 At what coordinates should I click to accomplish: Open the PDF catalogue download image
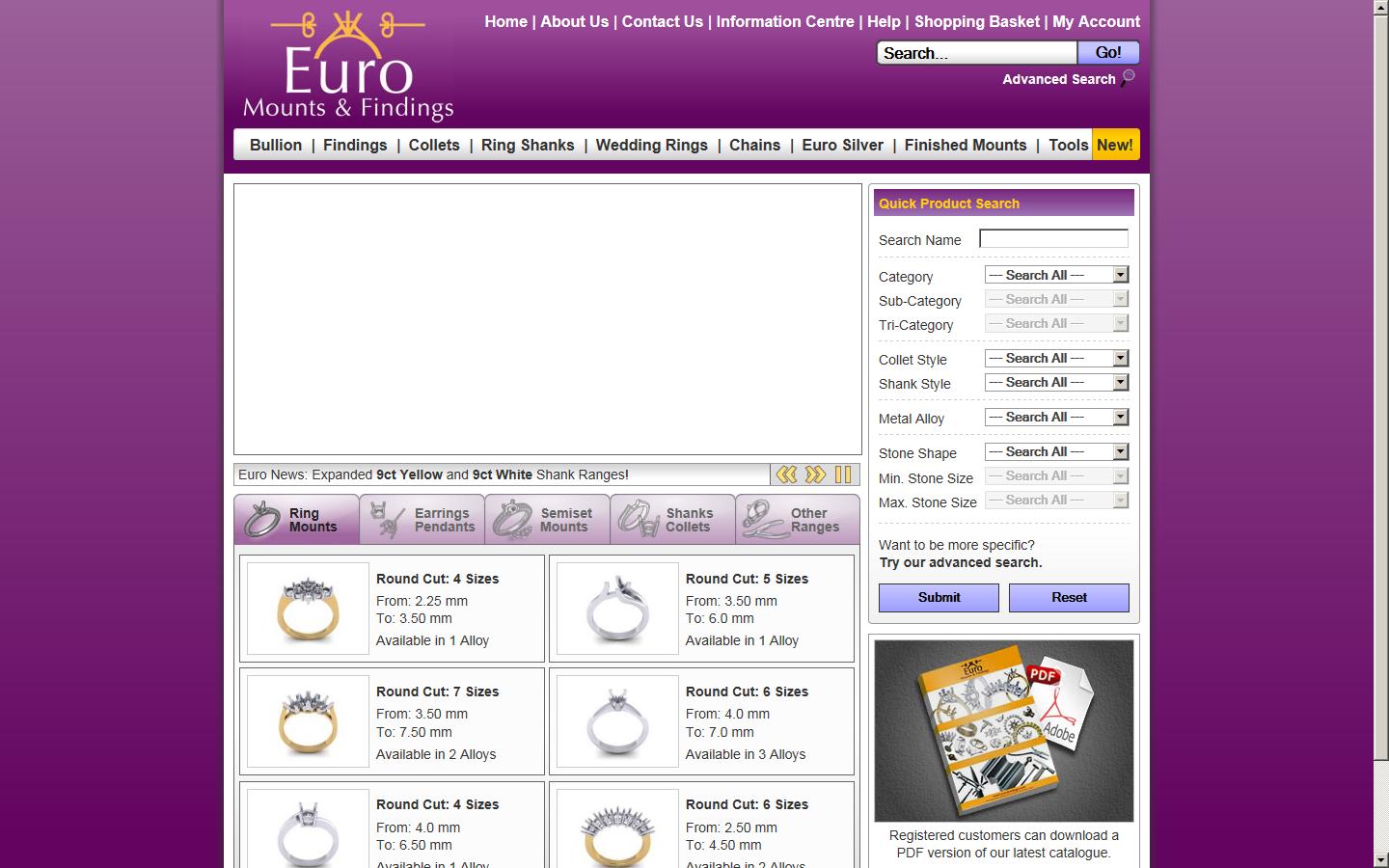pos(1003,731)
